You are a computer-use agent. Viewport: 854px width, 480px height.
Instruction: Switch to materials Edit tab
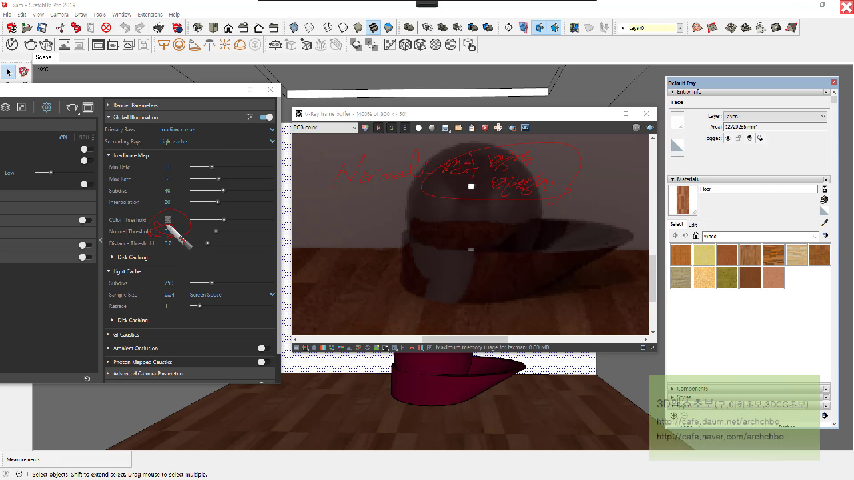click(x=693, y=224)
